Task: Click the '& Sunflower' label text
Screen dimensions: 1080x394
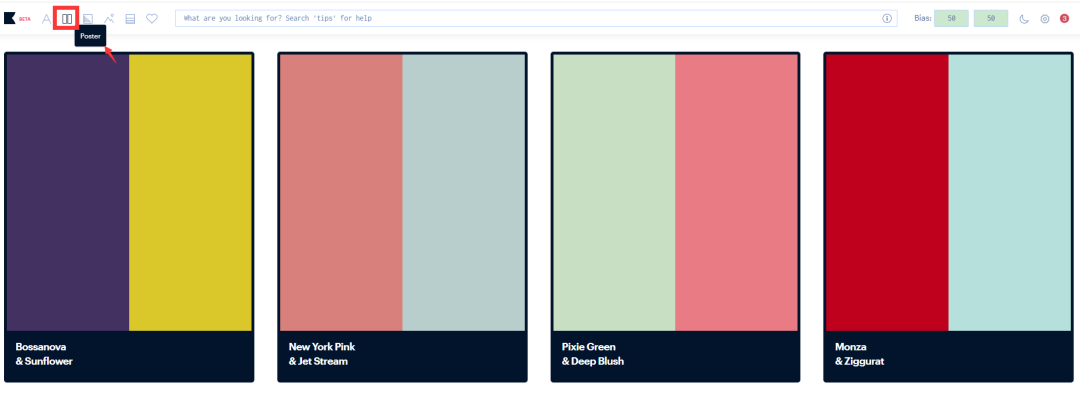Action: (x=43, y=361)
